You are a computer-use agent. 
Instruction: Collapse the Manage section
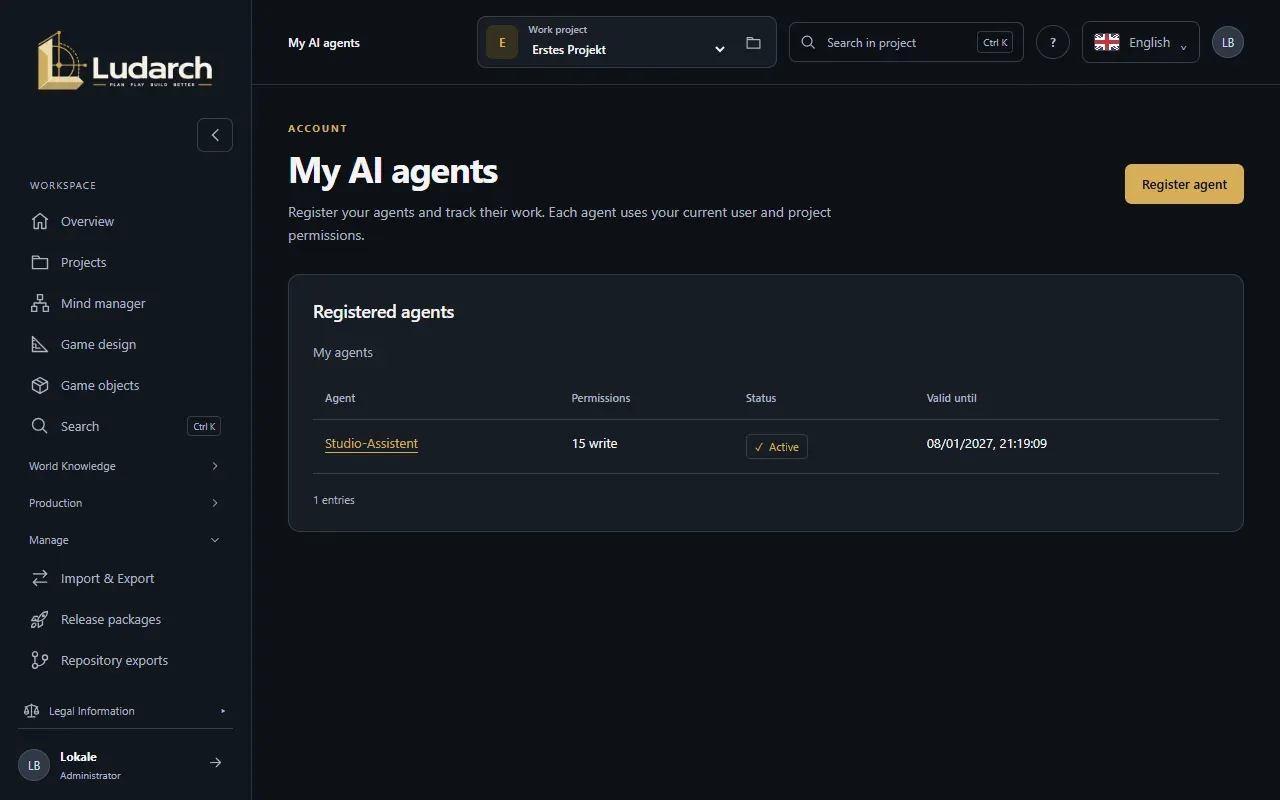pyautogui.click(x=125, y=540)
